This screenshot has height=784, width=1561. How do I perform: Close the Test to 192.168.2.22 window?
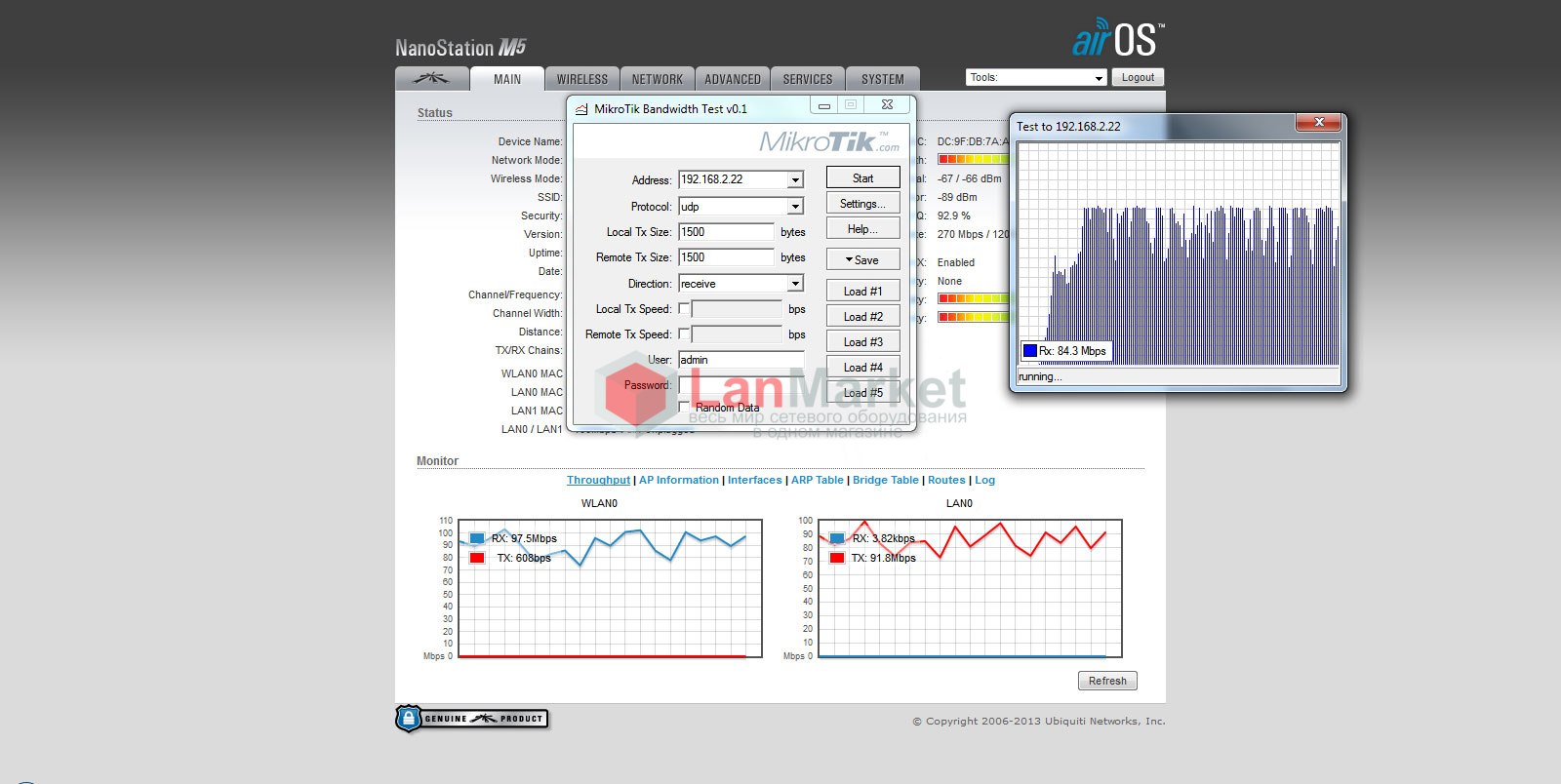tap(1319, 122)
